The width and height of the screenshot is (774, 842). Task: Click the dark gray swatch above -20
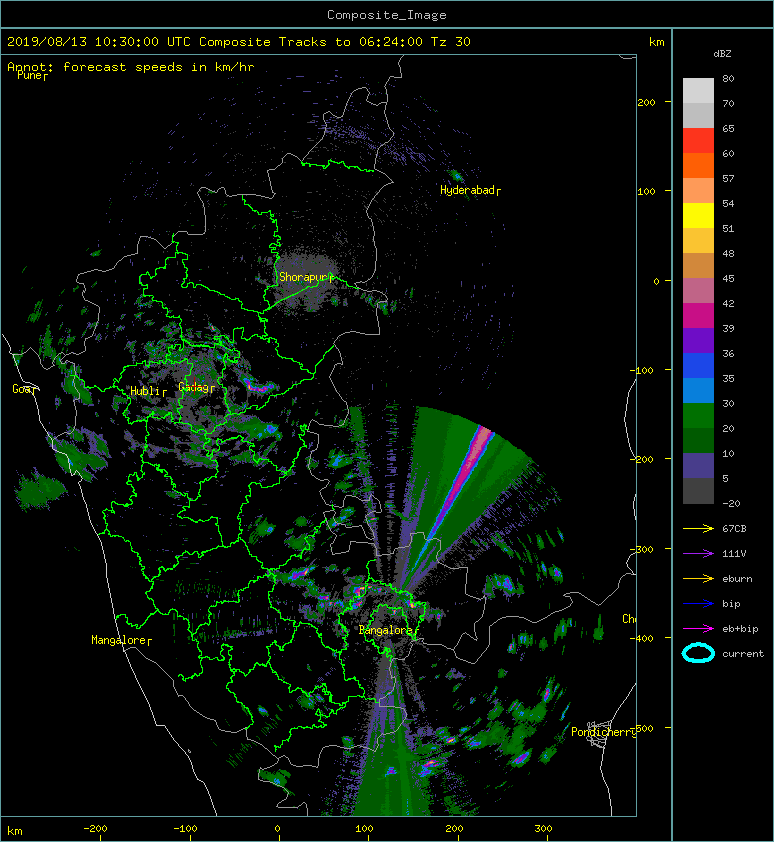coord(698,491)
